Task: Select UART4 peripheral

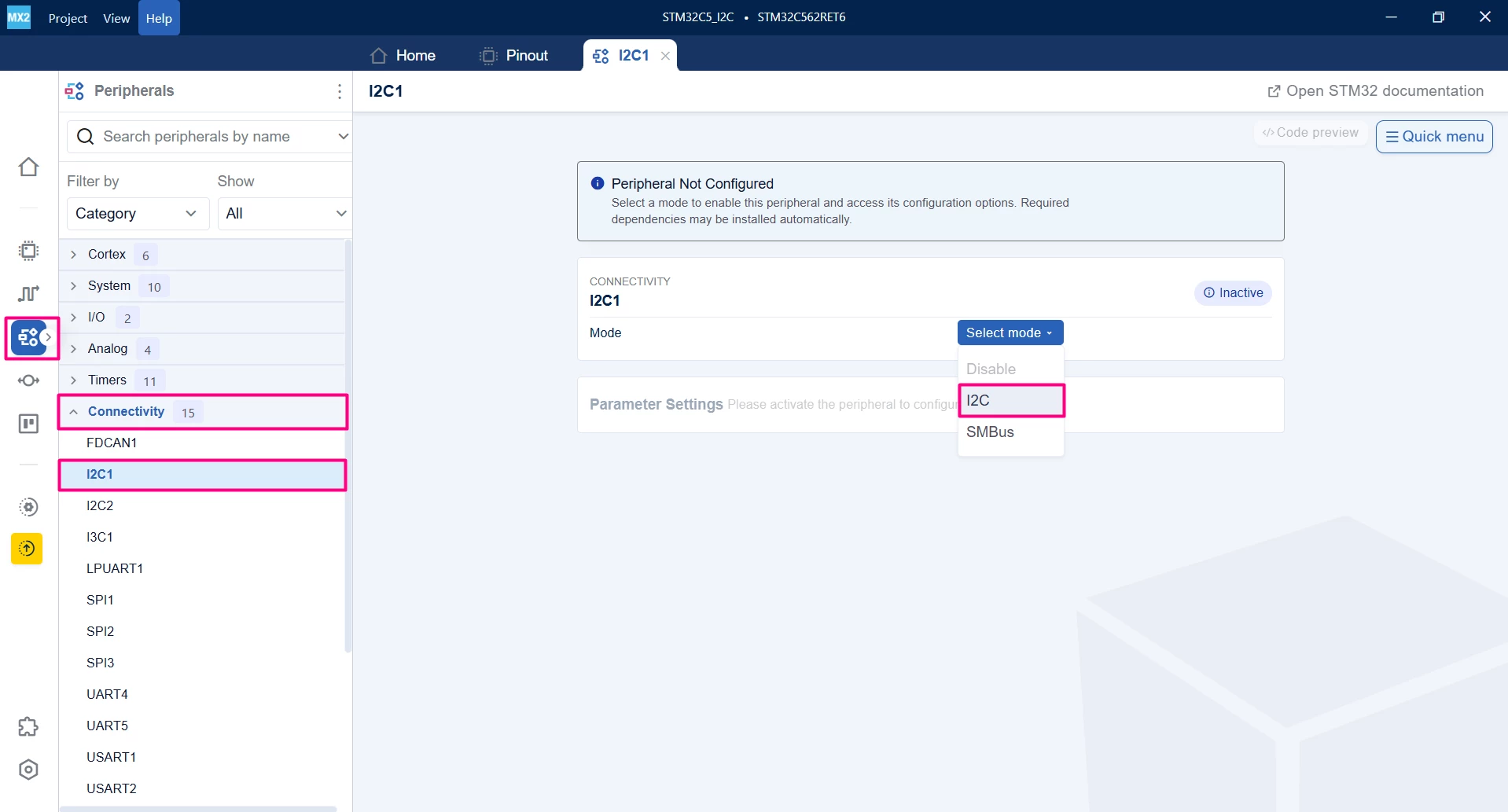Action: pos(202,695)
